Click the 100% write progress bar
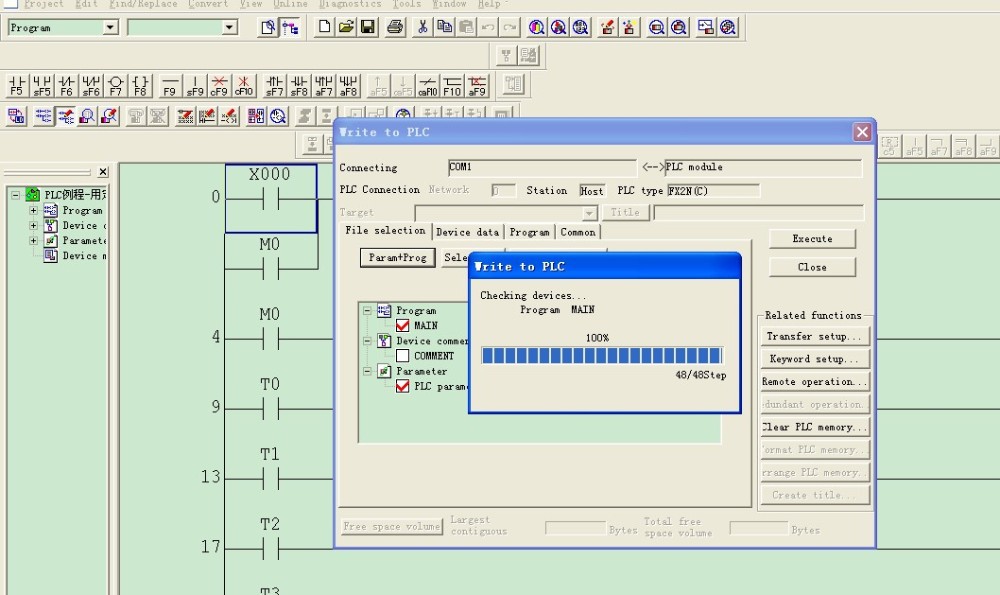This screenshot has width=1000, height=595. pos(602,355)
